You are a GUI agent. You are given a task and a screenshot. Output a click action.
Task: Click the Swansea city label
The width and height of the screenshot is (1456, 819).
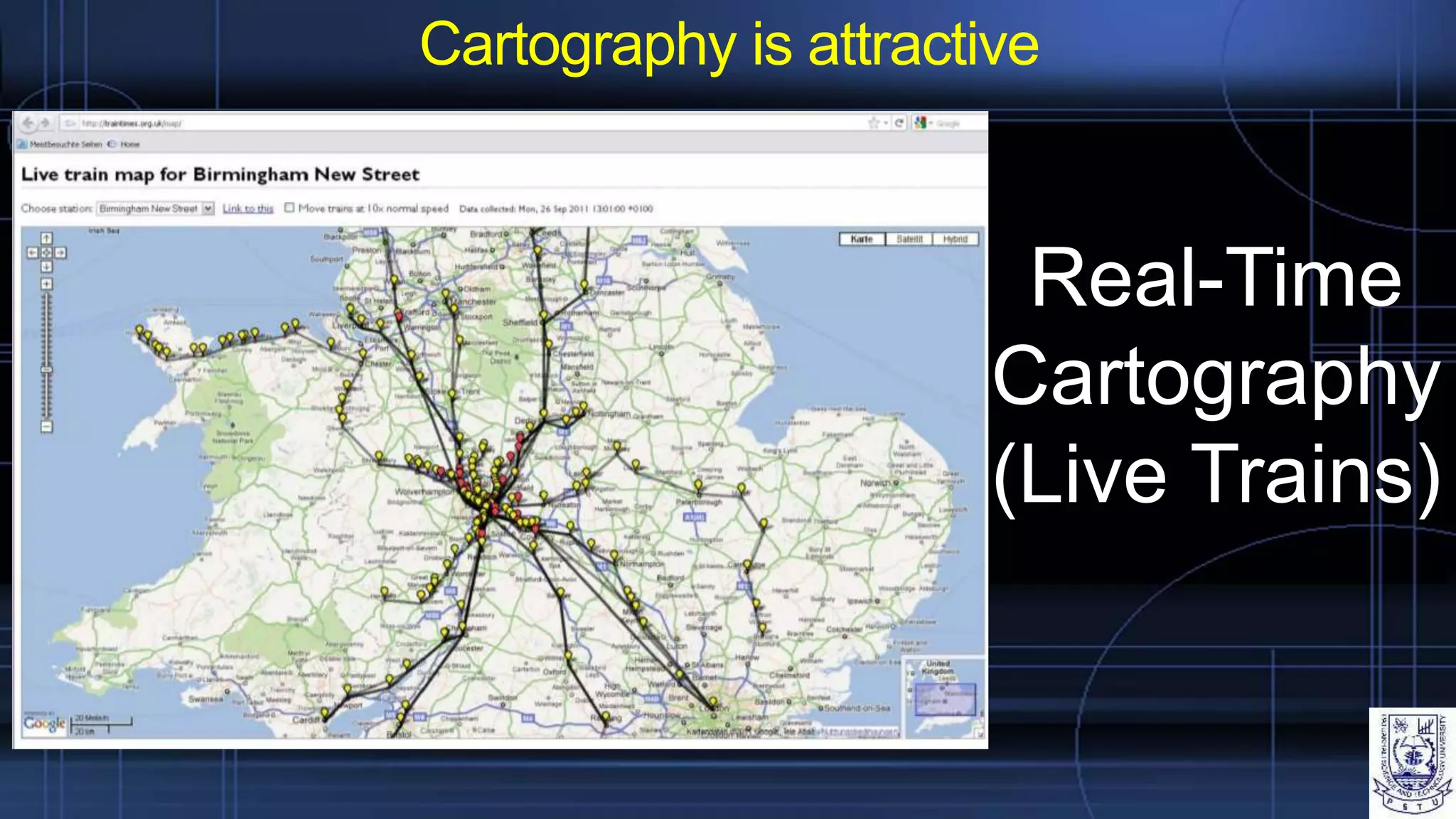[x=205, y=699]
